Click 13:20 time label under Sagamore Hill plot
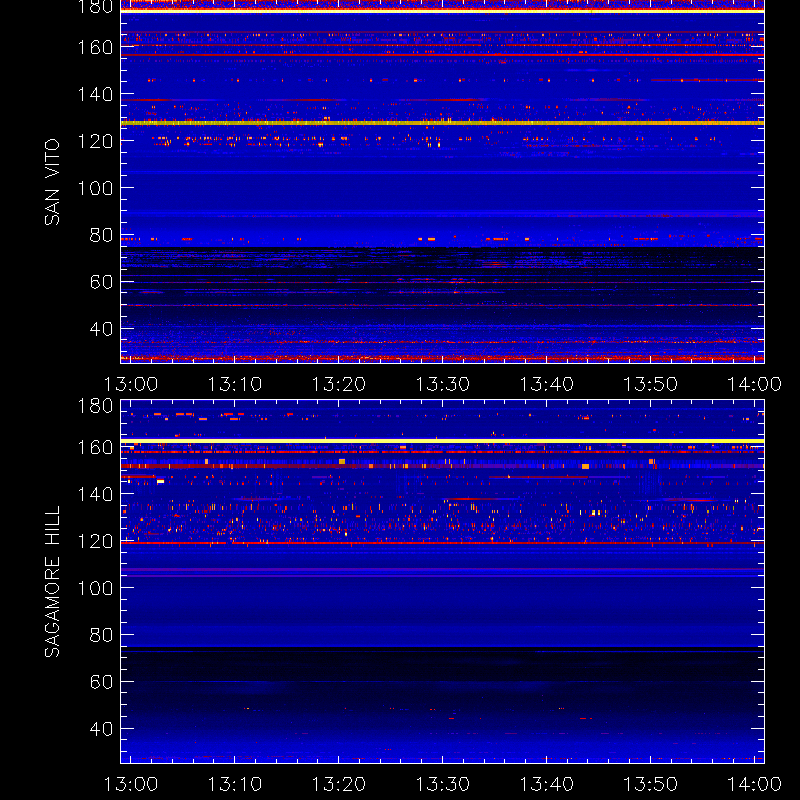Screen dimensions: 800x800 coord(339,784)
